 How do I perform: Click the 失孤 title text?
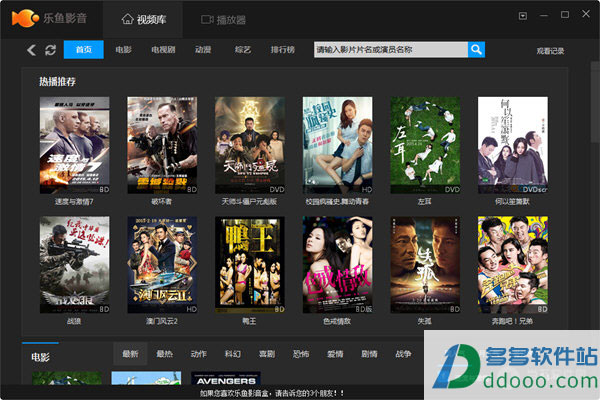click(424, 321)
